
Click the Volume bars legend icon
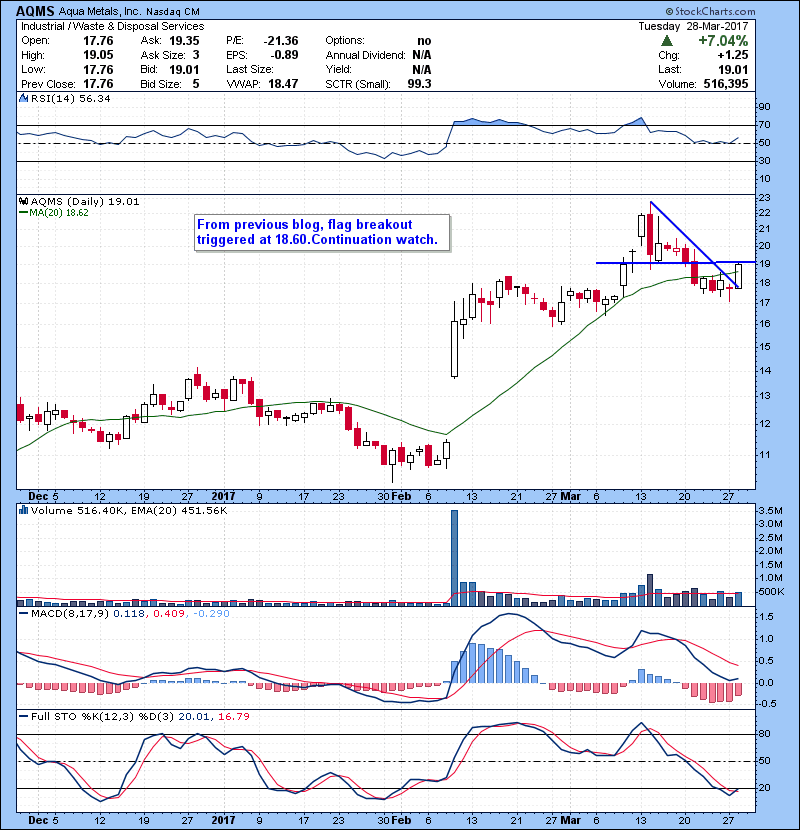tap(23, 510)
